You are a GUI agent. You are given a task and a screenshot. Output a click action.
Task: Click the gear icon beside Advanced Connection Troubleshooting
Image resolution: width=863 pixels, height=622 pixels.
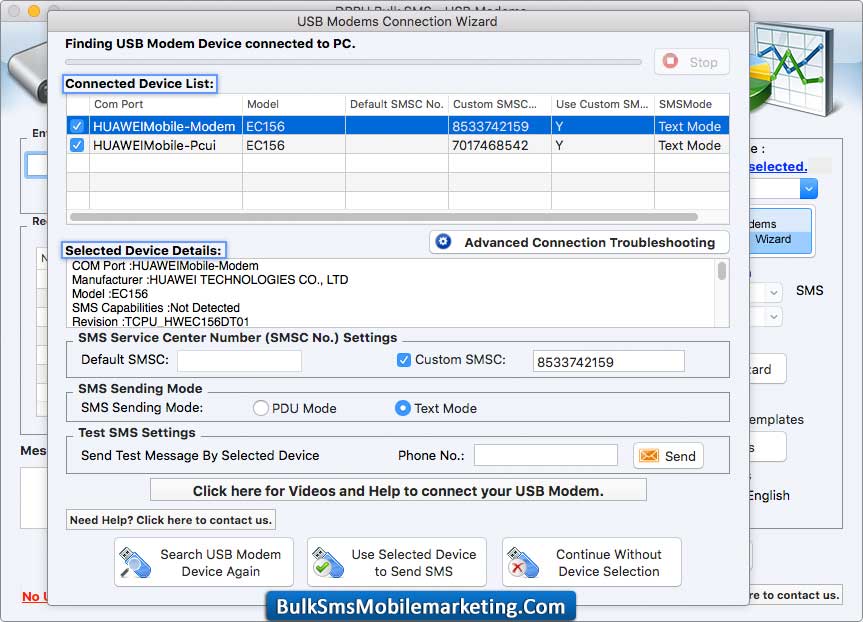tap(443, 242)
